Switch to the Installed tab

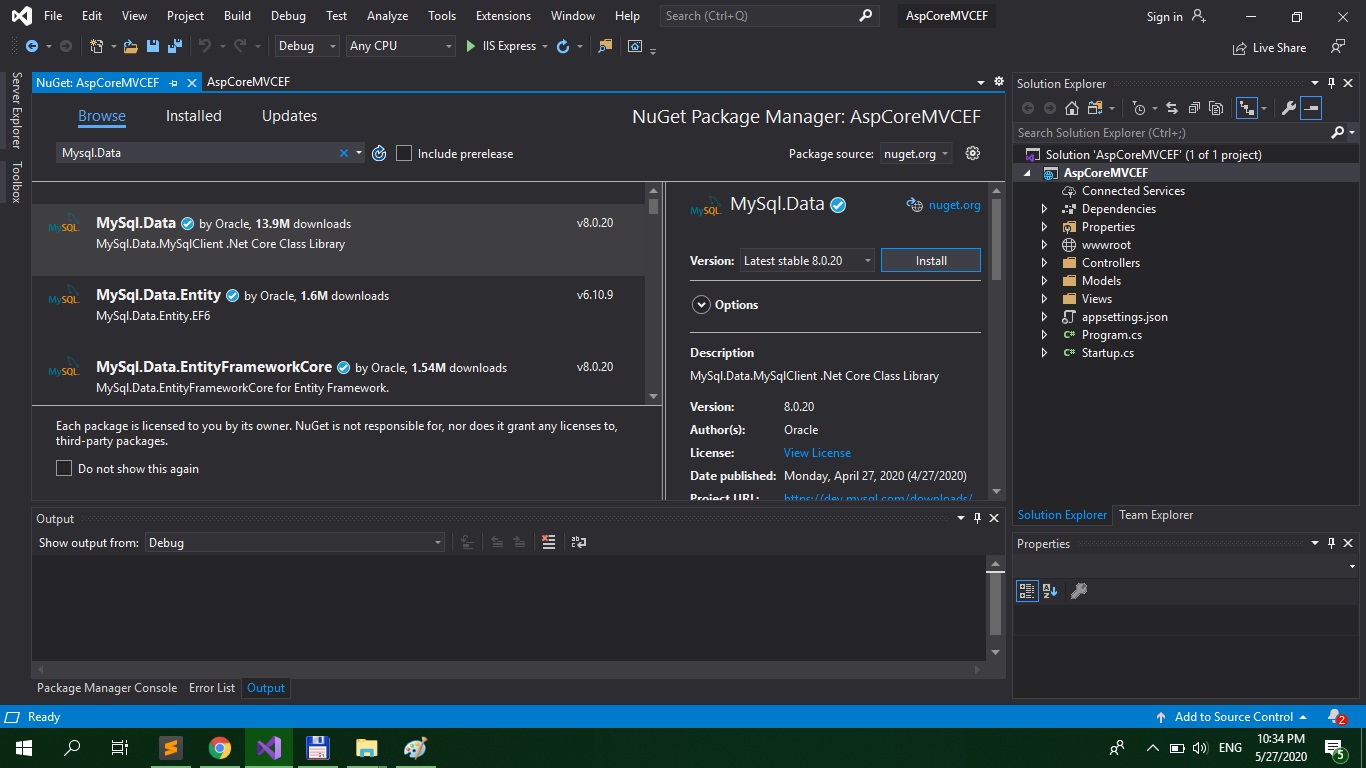pos(193,116)
